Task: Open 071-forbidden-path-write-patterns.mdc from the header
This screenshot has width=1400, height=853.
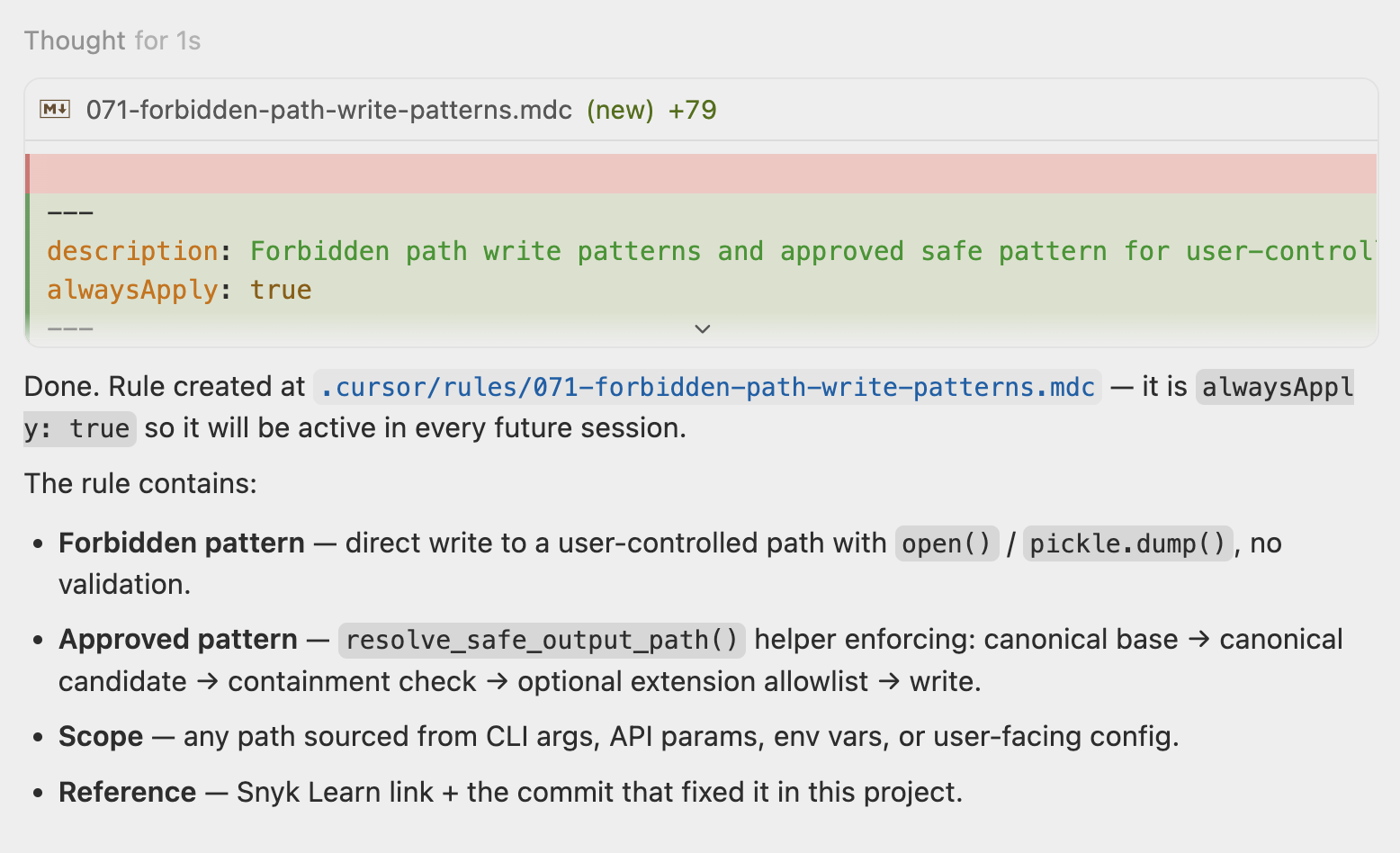Action: pyautogui.click(x=328, y=110)
